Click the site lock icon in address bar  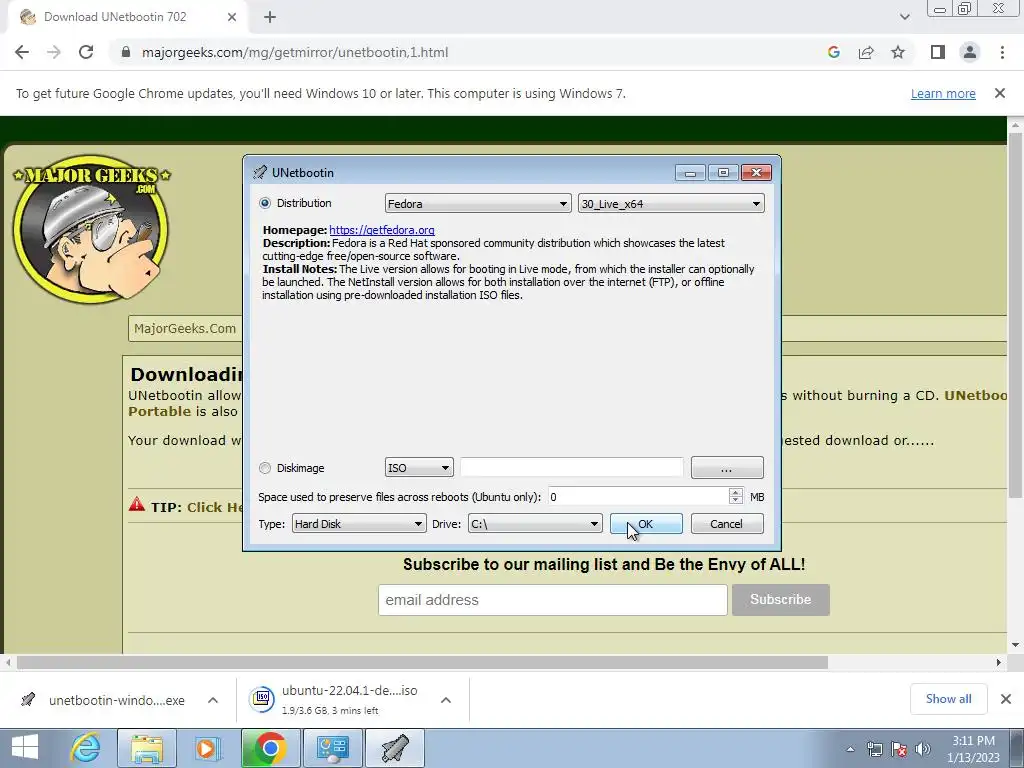point(126,52)
